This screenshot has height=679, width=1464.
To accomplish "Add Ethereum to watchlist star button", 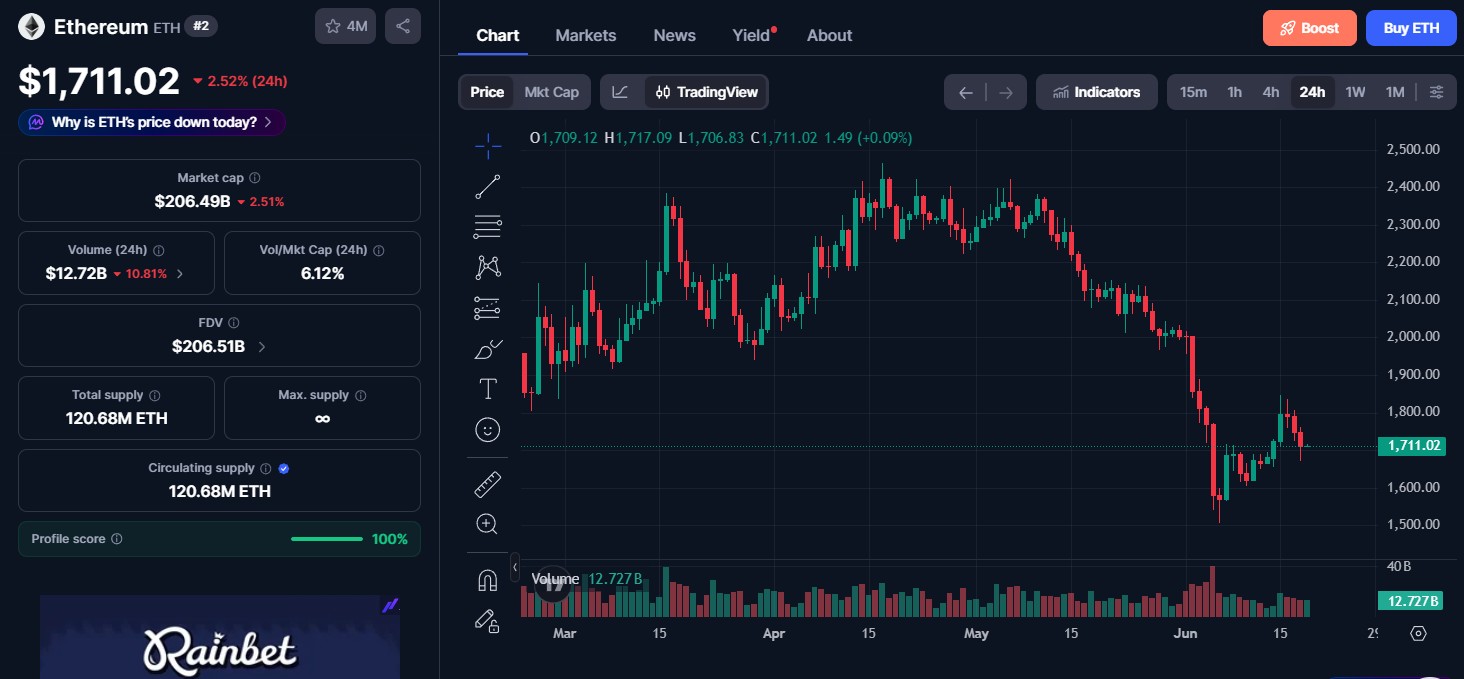I will click(x=345, y=26).
